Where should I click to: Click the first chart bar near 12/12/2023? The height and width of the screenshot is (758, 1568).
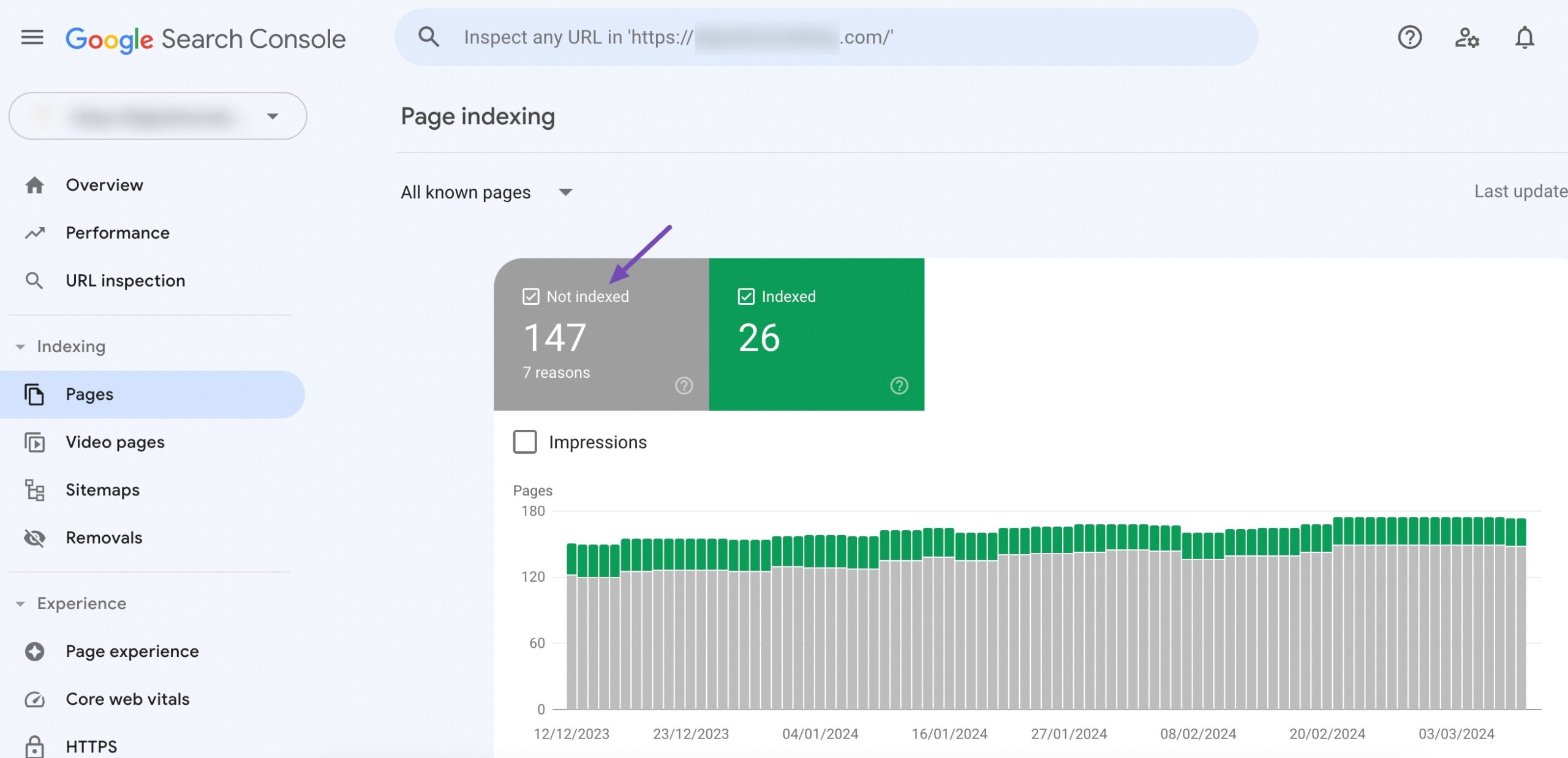(x=571, y=626)
